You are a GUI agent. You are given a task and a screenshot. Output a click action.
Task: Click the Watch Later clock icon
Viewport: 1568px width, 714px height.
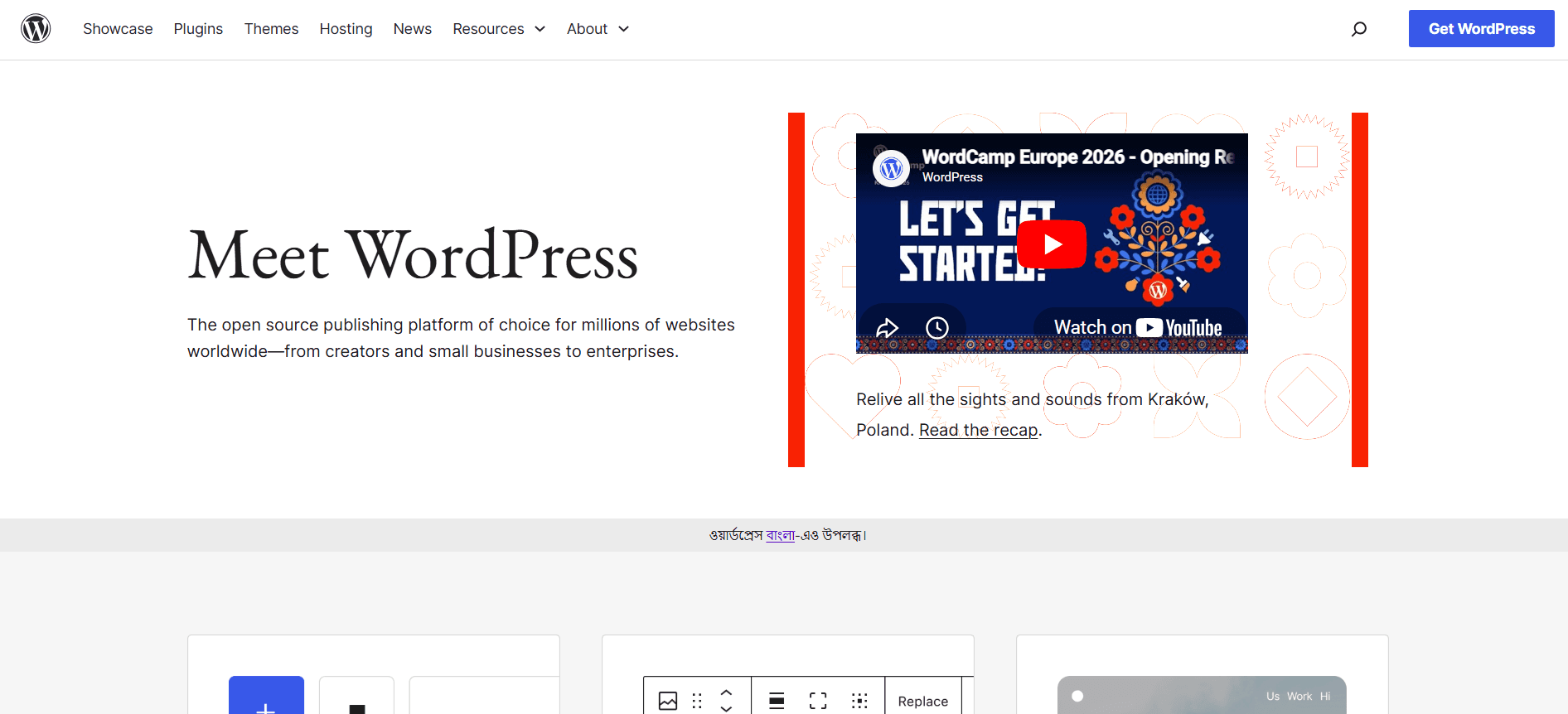click(937, 328)
